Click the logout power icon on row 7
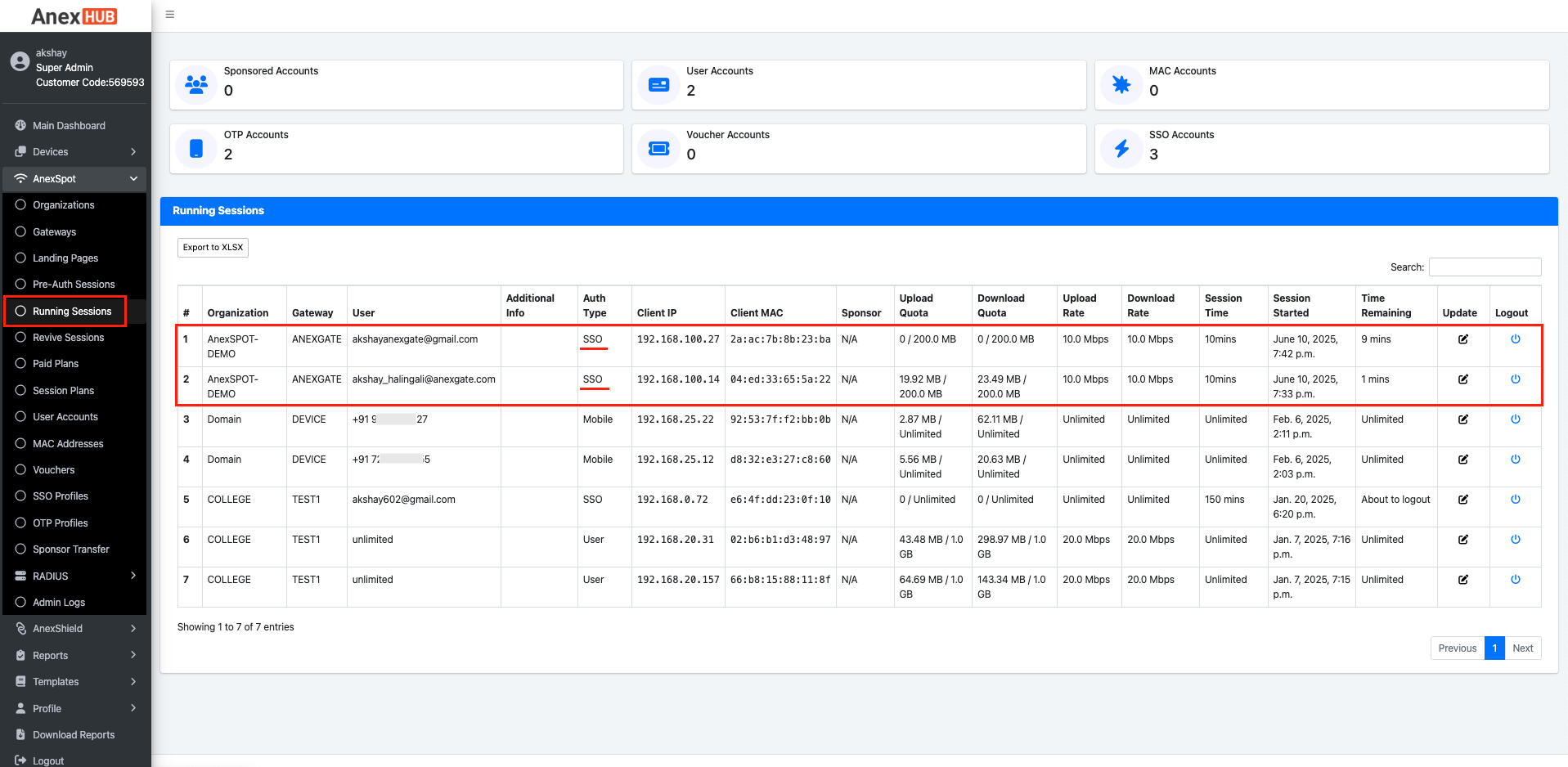The width and height of the screenshot is (1568, 767). pos(1516,579)
